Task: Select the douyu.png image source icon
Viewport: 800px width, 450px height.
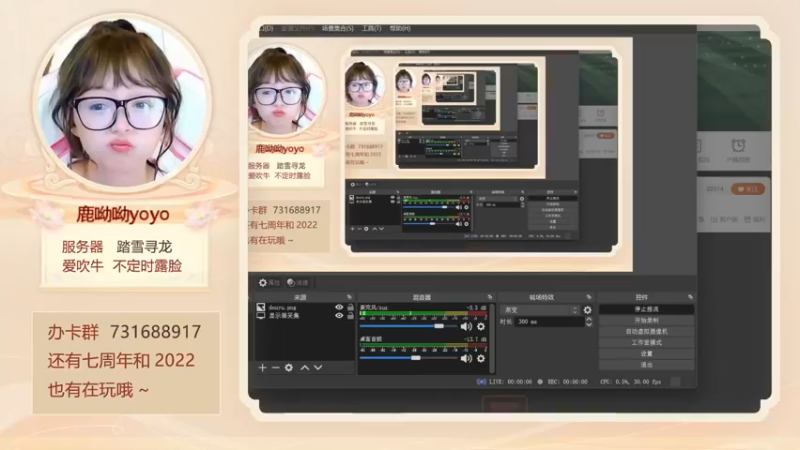Action: [x=261, y=307]
